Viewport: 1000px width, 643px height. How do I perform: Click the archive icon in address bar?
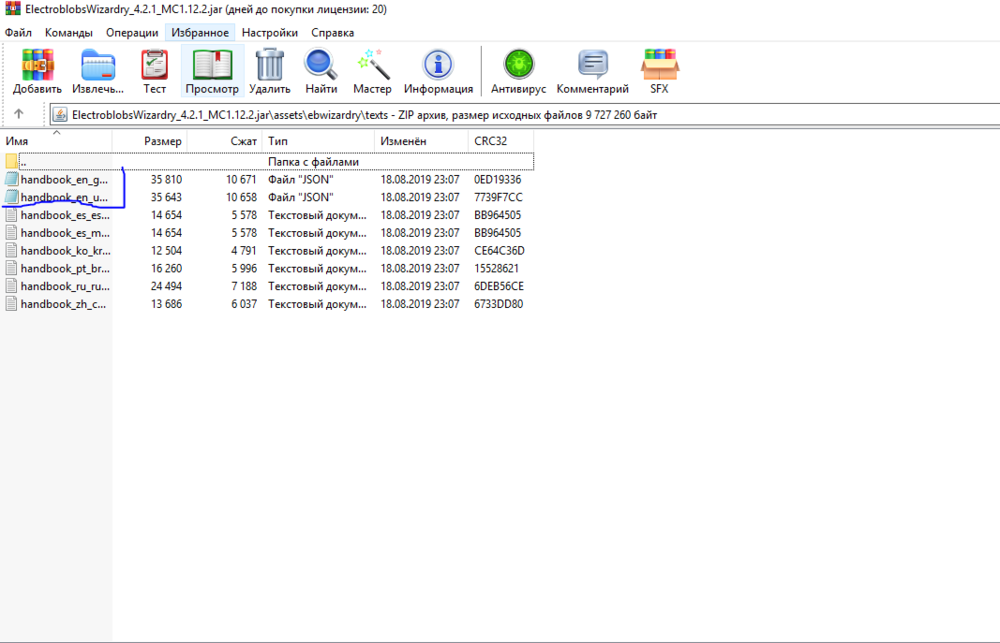tap(60, 115)
